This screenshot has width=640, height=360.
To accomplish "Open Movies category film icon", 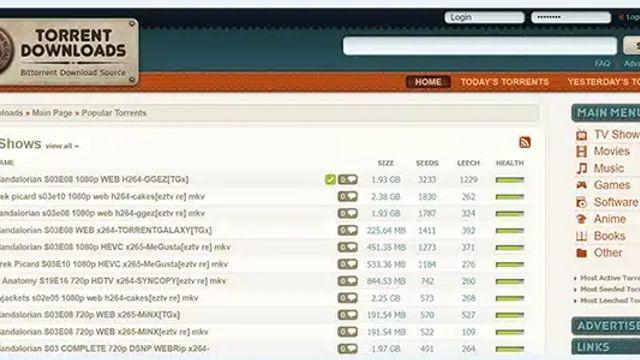I will pos(581,151).
